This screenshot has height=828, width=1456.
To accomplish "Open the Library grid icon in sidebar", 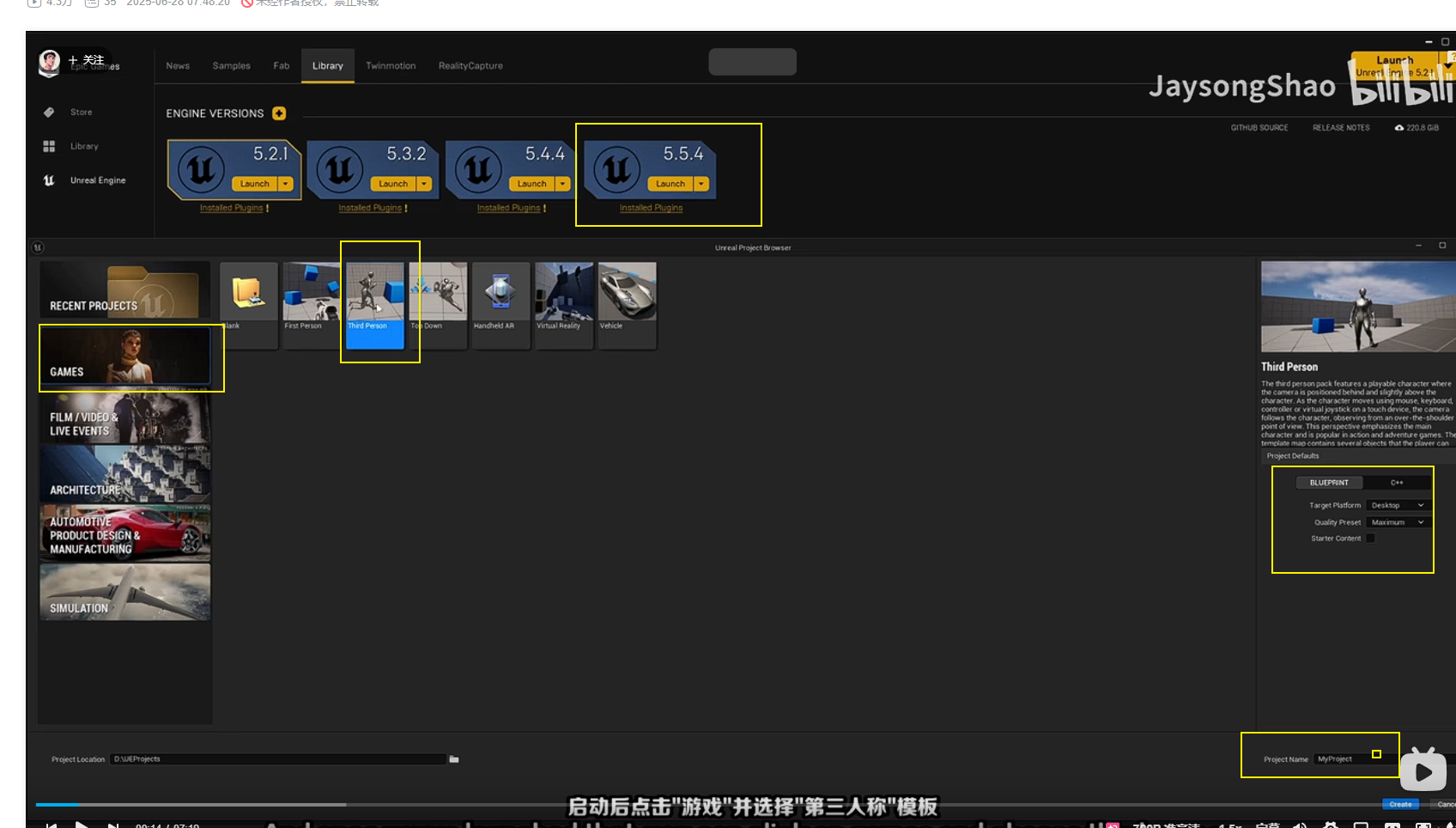I will tap(49, 146).
